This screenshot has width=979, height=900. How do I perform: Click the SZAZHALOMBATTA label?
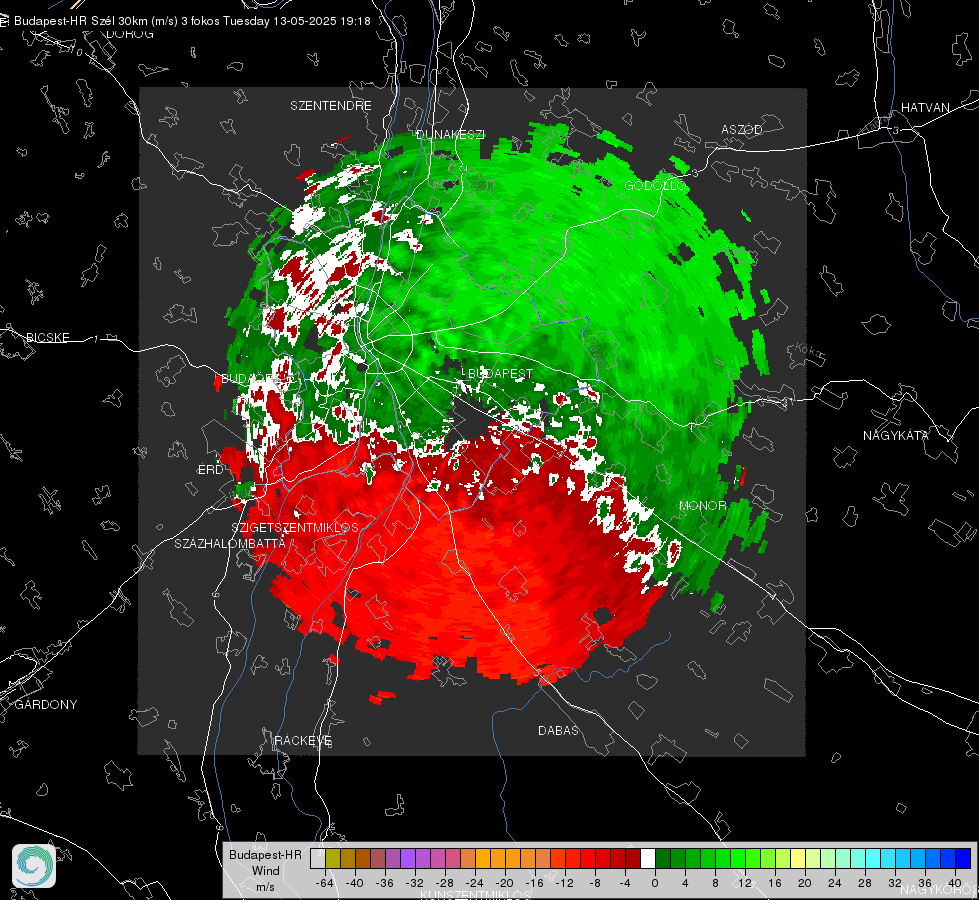pyautogui.click(x=230, y=543)
